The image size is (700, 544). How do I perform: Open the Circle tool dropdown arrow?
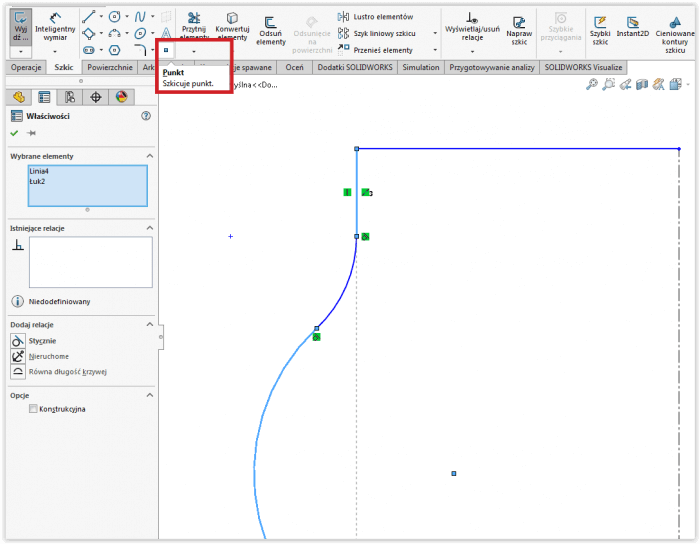coord(127,17)
